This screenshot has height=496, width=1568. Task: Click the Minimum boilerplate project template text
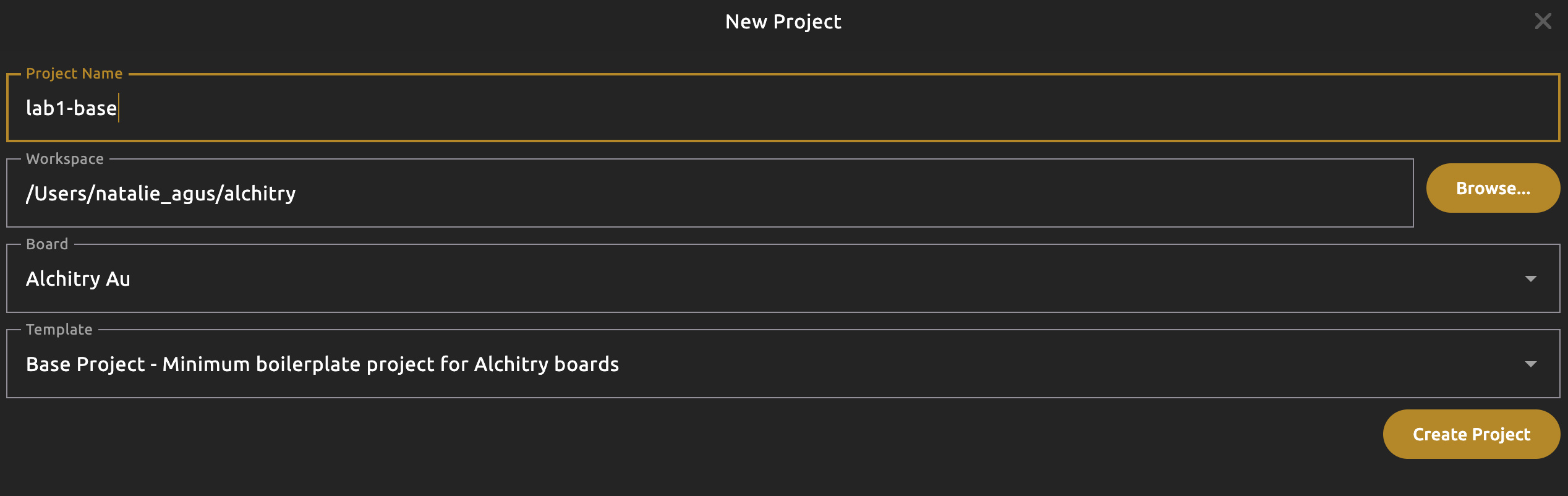(x=390, y=364)
